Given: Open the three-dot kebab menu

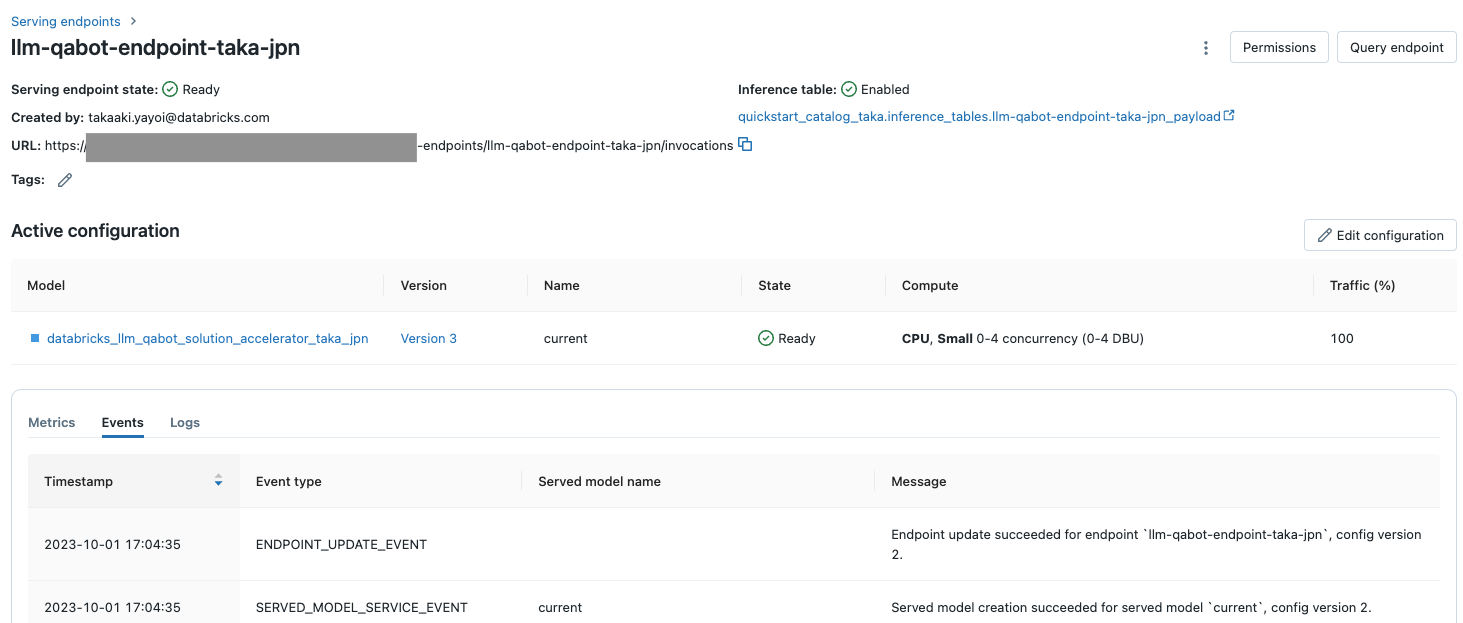Looking at the screenshot, I should click(x=1206, y=48).
